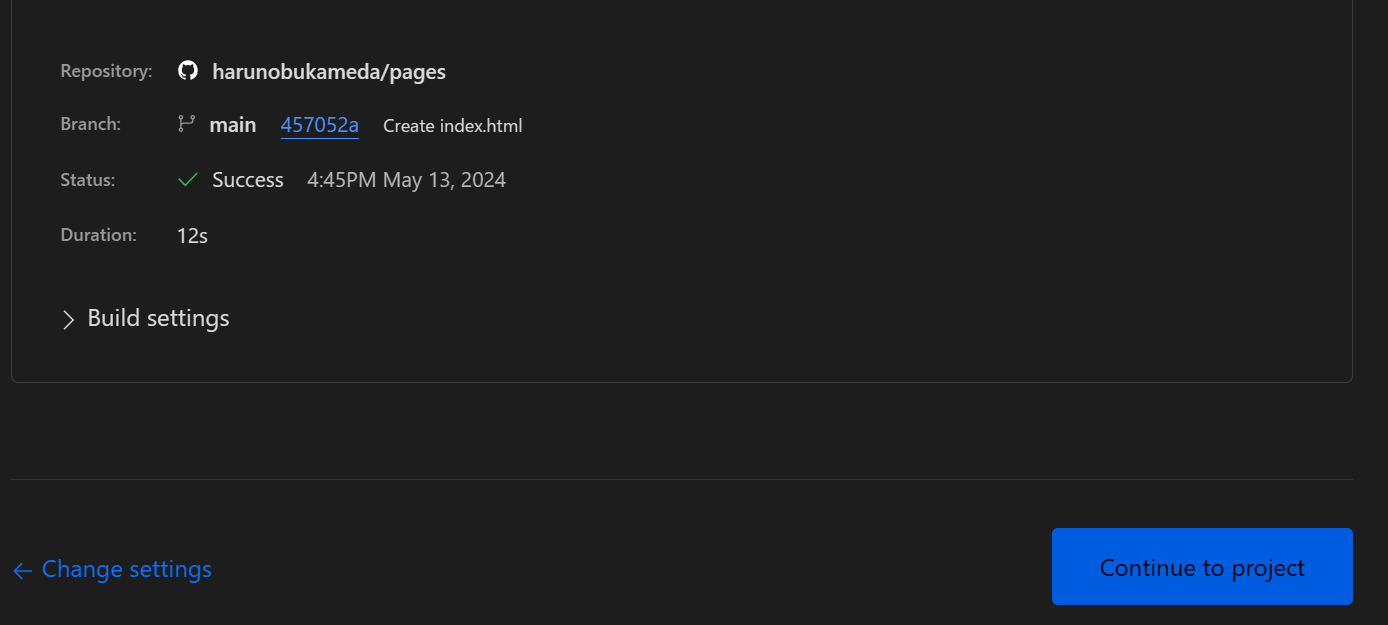Viewport: 1388px width, 625px height.
Task: Click the Create index.html commit message
Action: tap(452, 126)
